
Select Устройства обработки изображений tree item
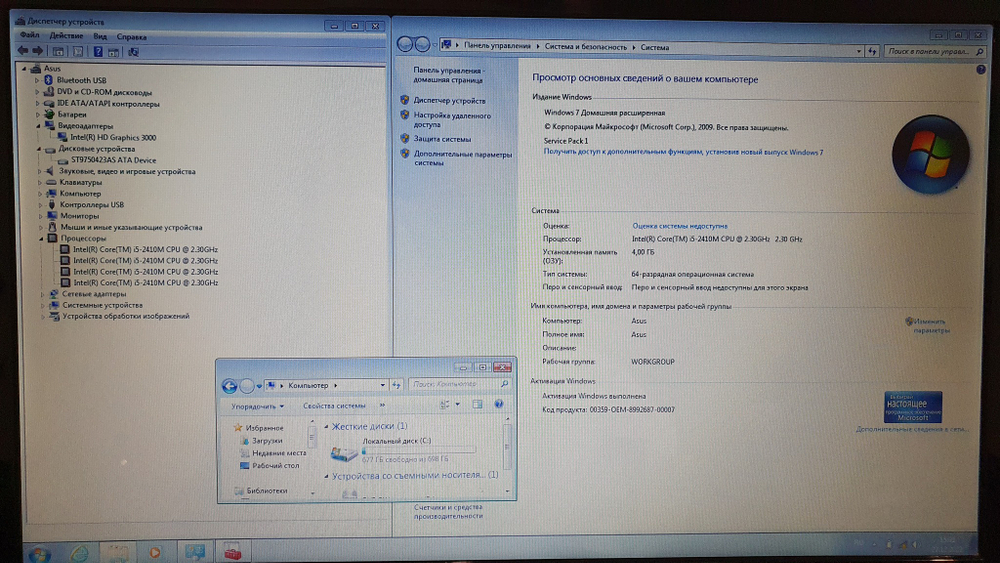coord(126,316)
